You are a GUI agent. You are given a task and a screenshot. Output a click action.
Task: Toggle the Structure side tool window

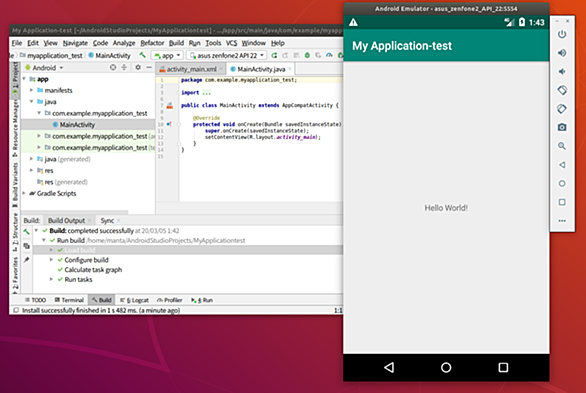(15, 231)
